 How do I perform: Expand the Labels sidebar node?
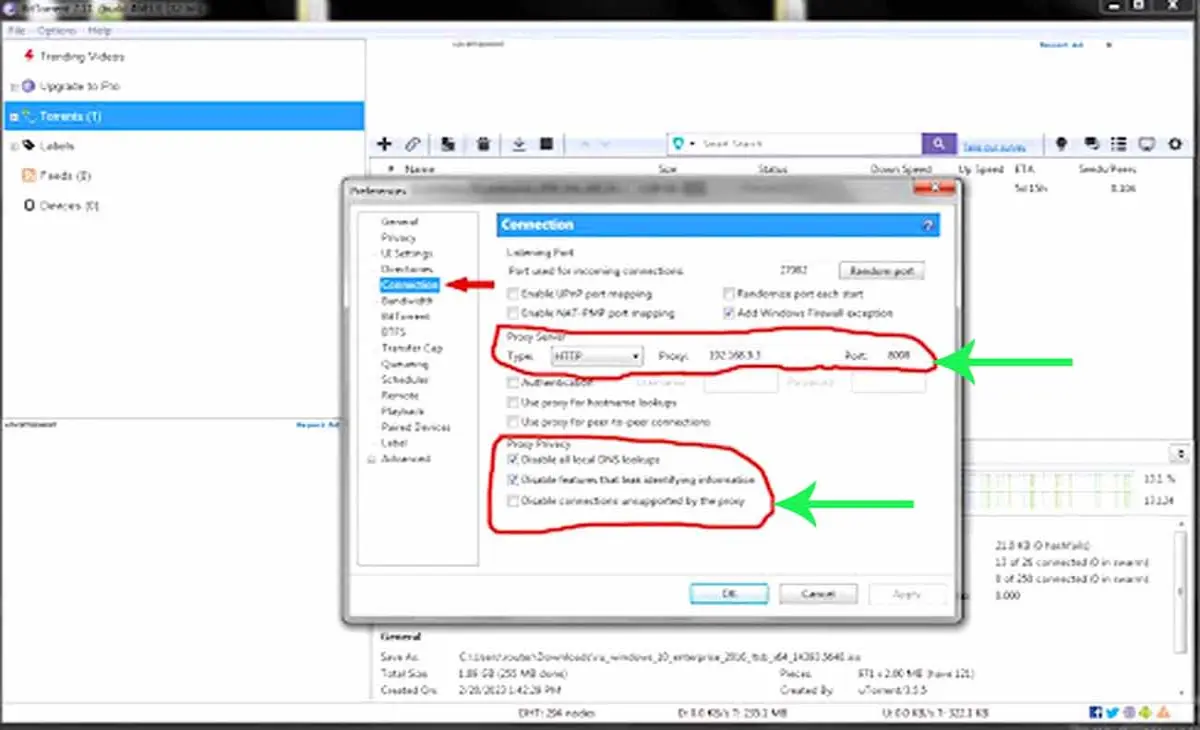tap(13, 146)
